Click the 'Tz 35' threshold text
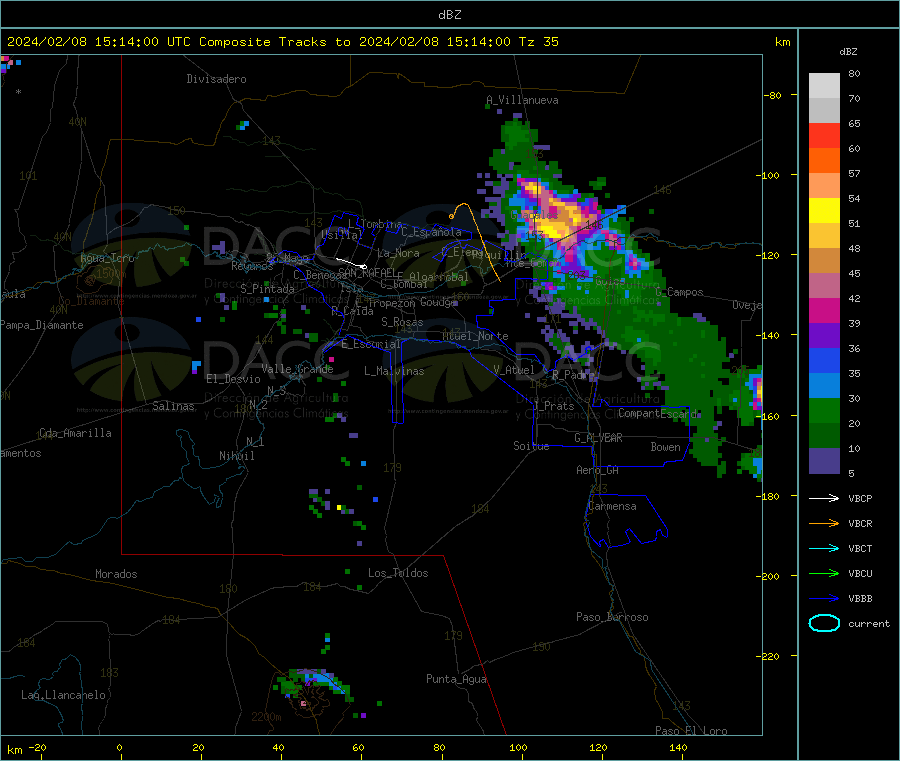The height and width of the screenshot is (761, 900). (538, 42)
